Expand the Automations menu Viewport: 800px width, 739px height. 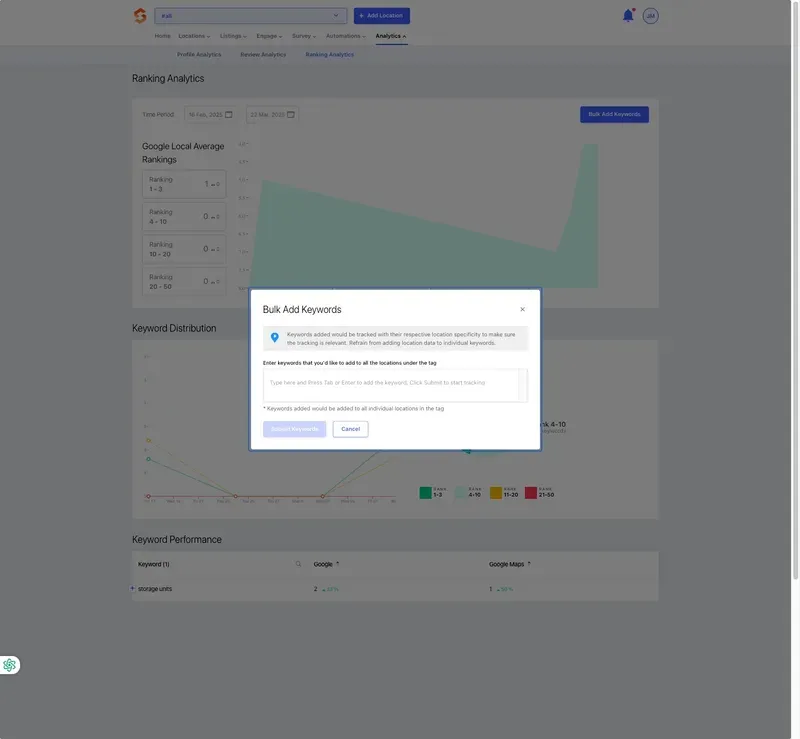pyautogui.click(x=345, y=36)
